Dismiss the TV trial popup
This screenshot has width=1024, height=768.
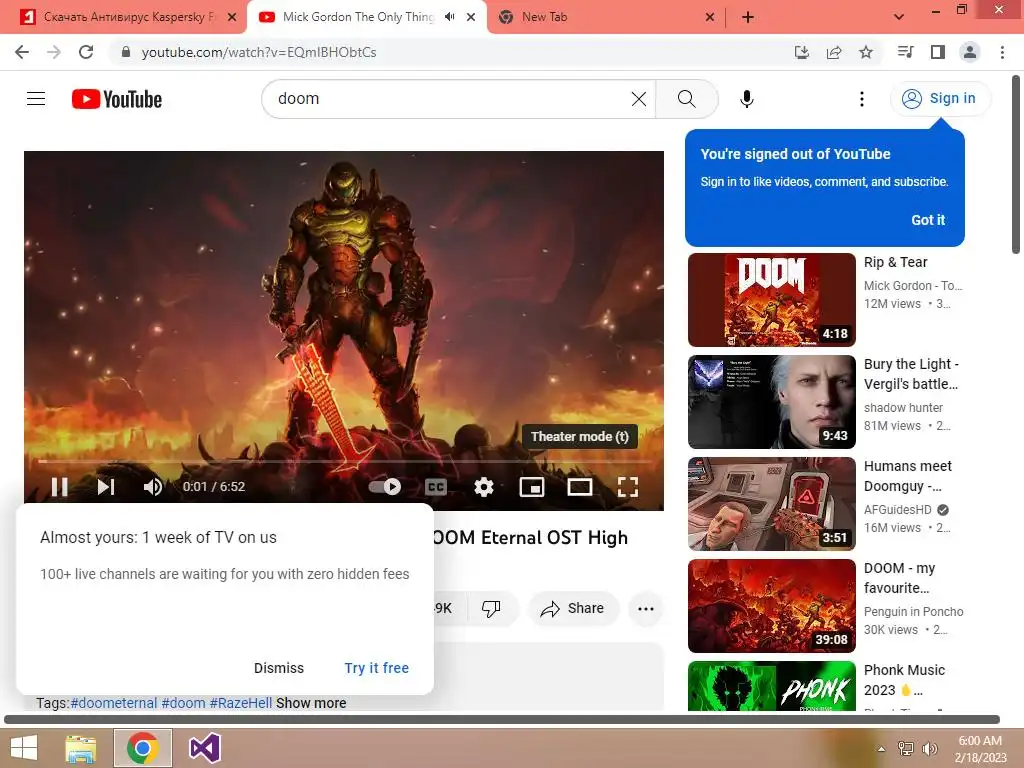[x=279, y=668]
